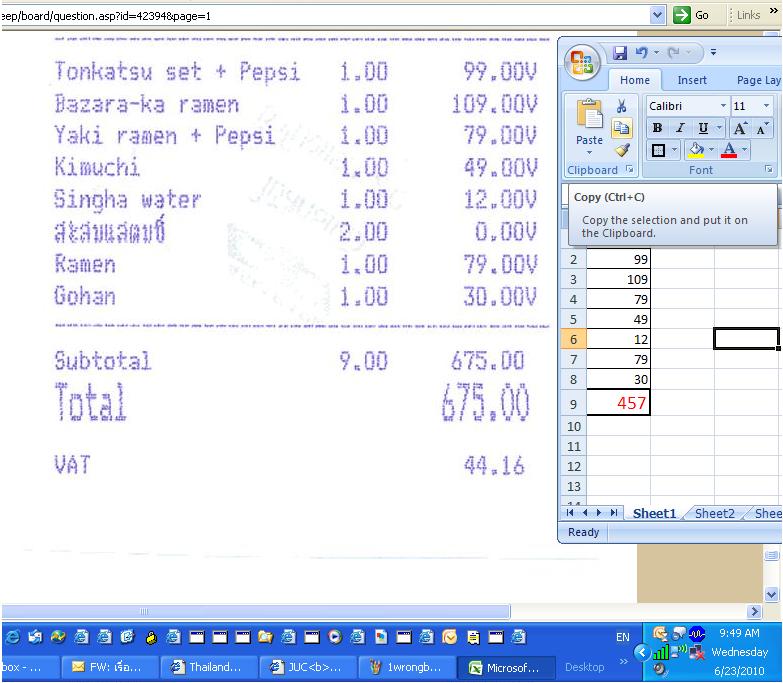
Task: Open the font size dropdown
Action: tap(766, 106)
